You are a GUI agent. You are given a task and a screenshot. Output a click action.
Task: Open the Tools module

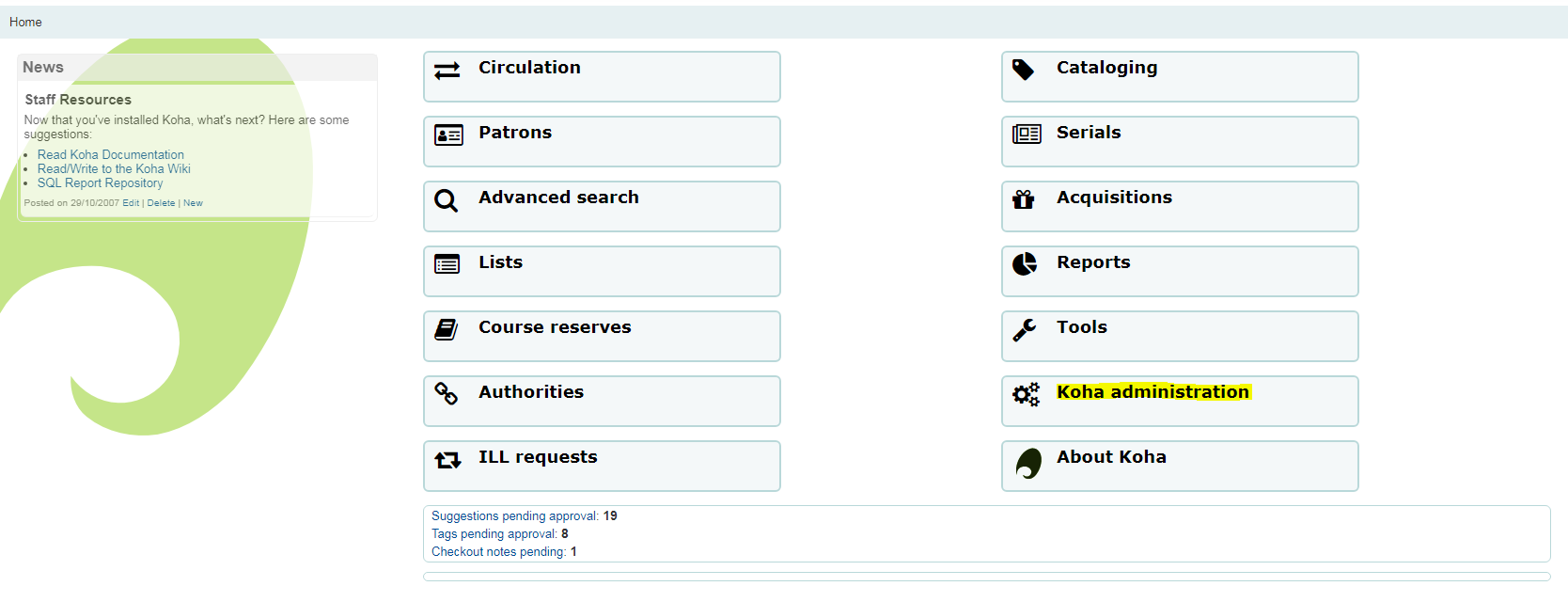pos(1180,336)
